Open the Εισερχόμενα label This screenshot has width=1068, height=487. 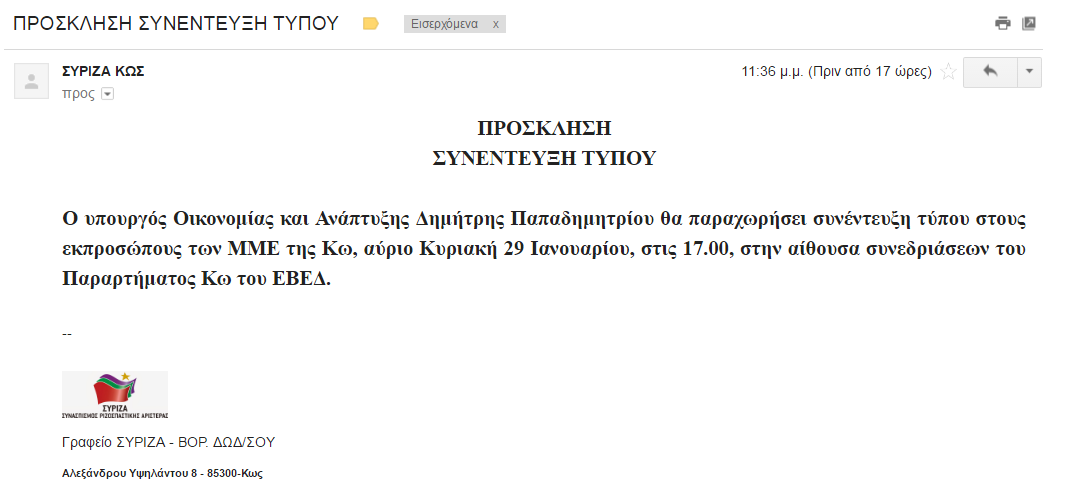tap(445, 24)
